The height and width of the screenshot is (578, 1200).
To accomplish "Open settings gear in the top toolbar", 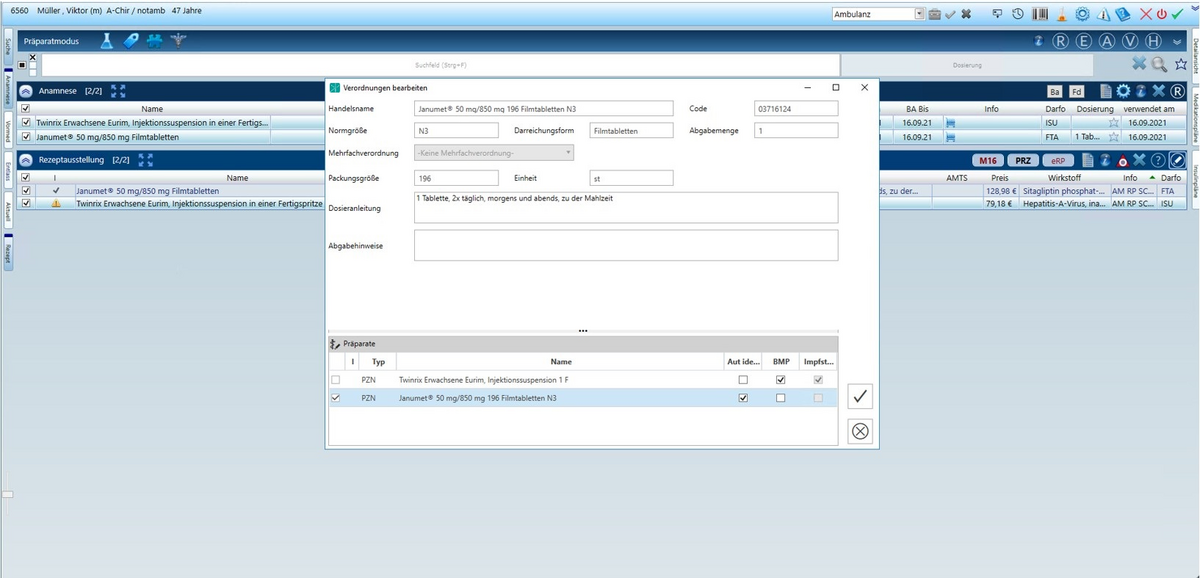I will [x=1082, y=14].
